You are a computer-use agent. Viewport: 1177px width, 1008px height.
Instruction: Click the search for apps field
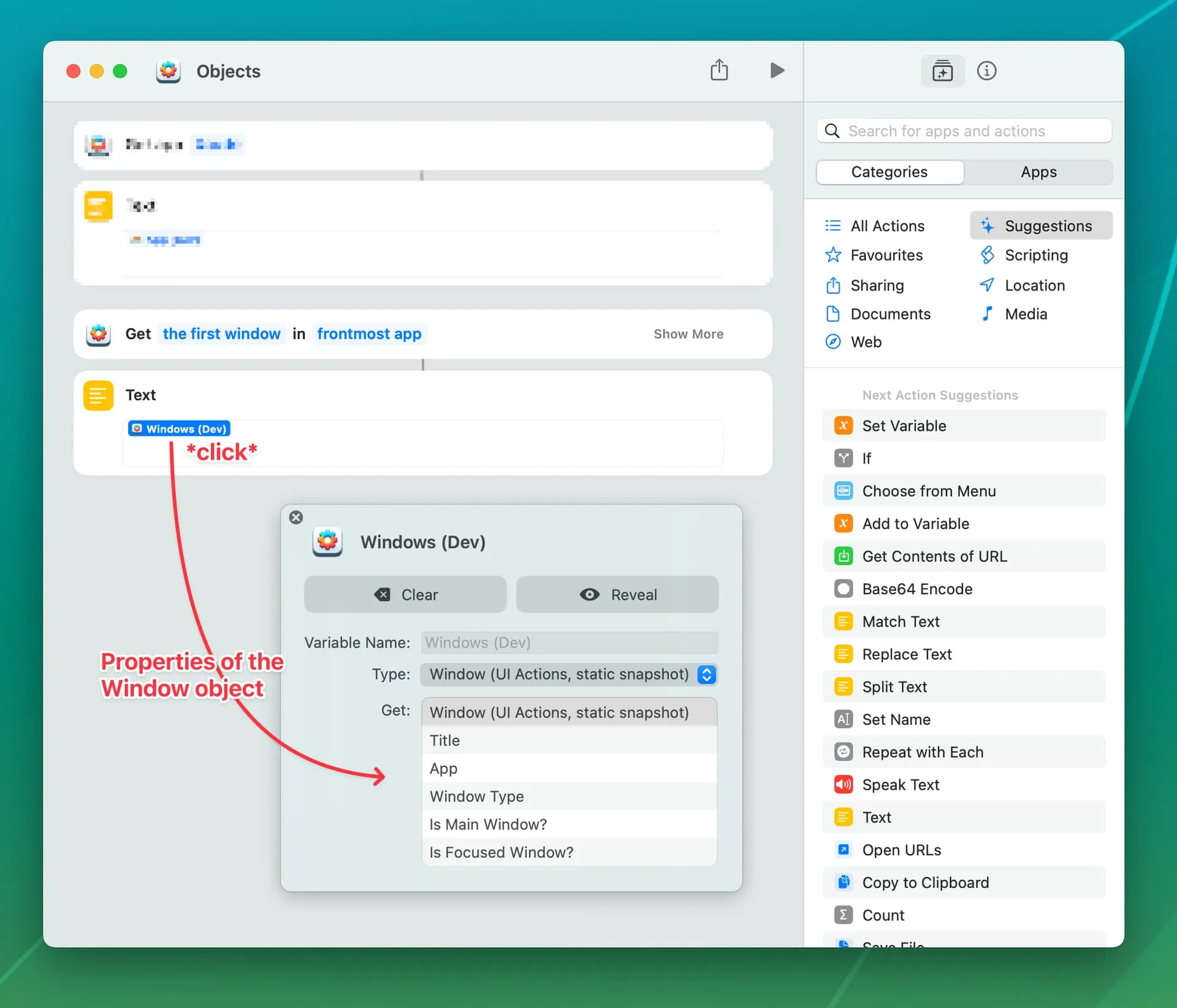[x=963, y=131]
